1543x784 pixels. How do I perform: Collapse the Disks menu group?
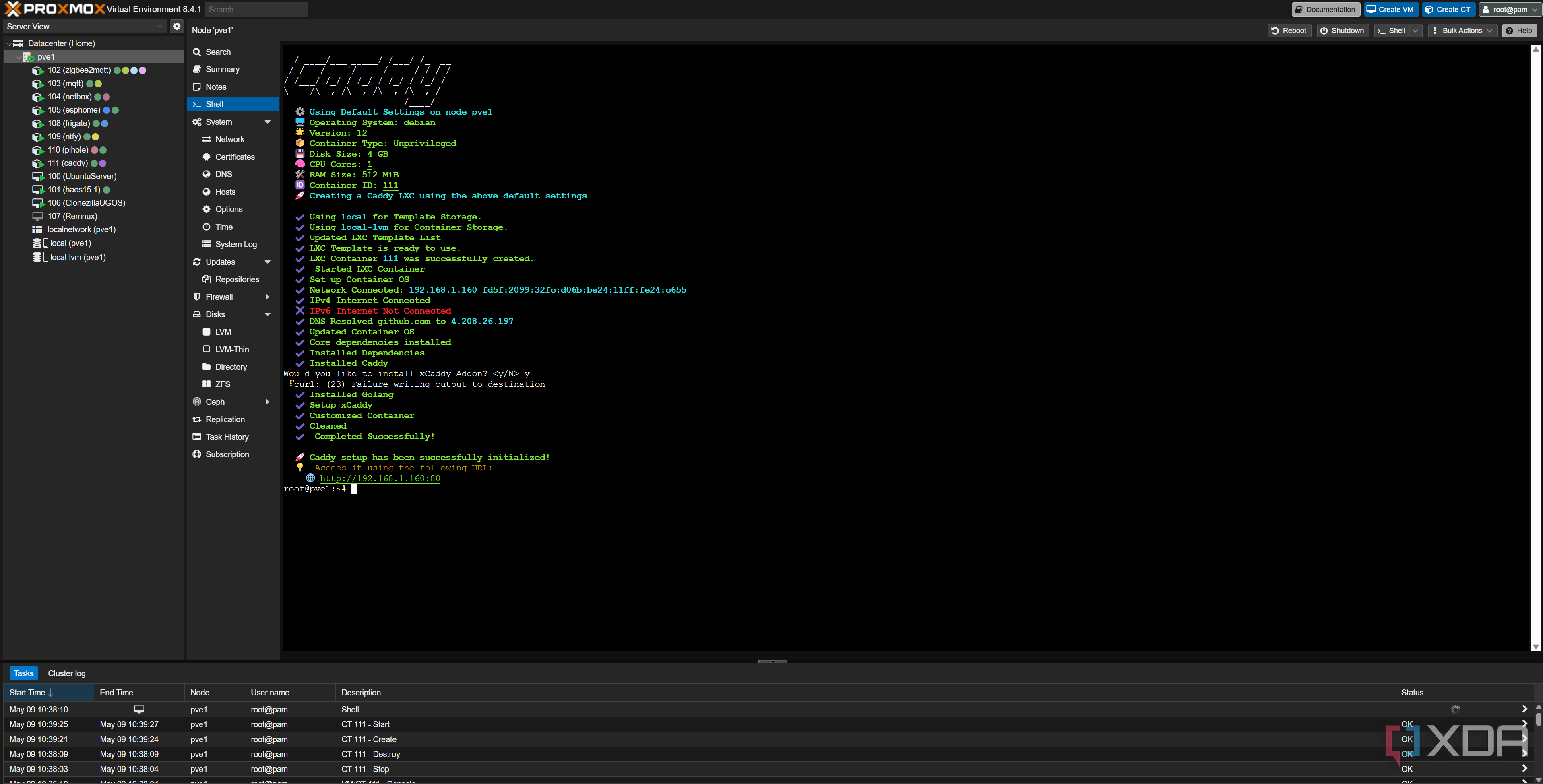pyautogui.click(x=267, y=314)
